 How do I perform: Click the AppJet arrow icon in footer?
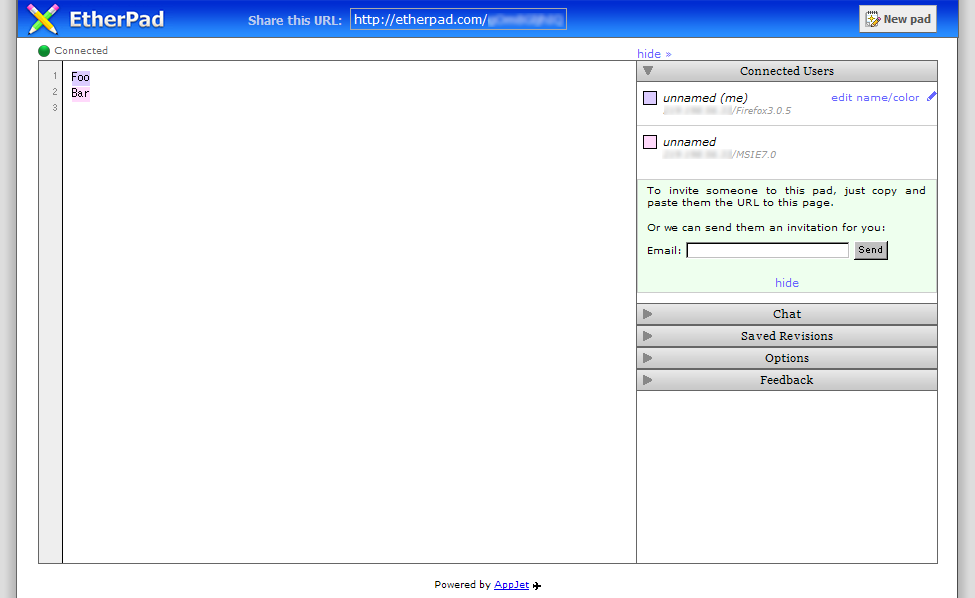(x=537, y=586)
